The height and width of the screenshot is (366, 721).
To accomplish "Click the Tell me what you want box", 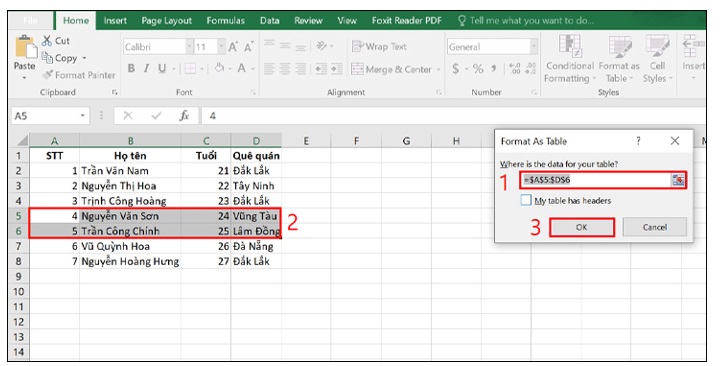I will click(x=526, y=21).
